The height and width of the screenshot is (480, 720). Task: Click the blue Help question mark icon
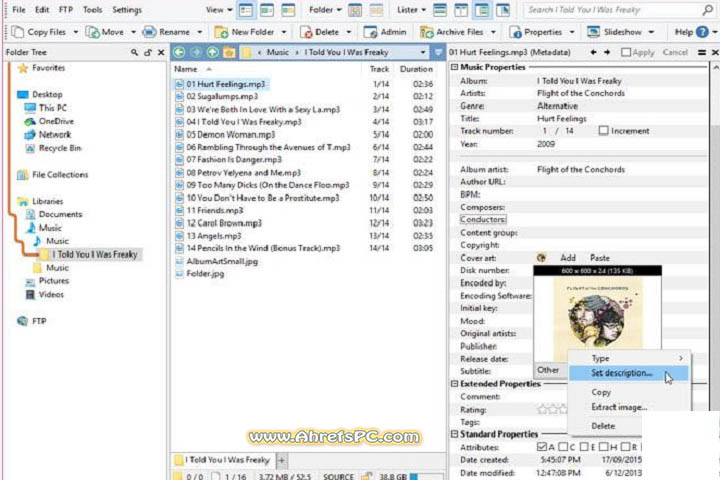[702, 32]
